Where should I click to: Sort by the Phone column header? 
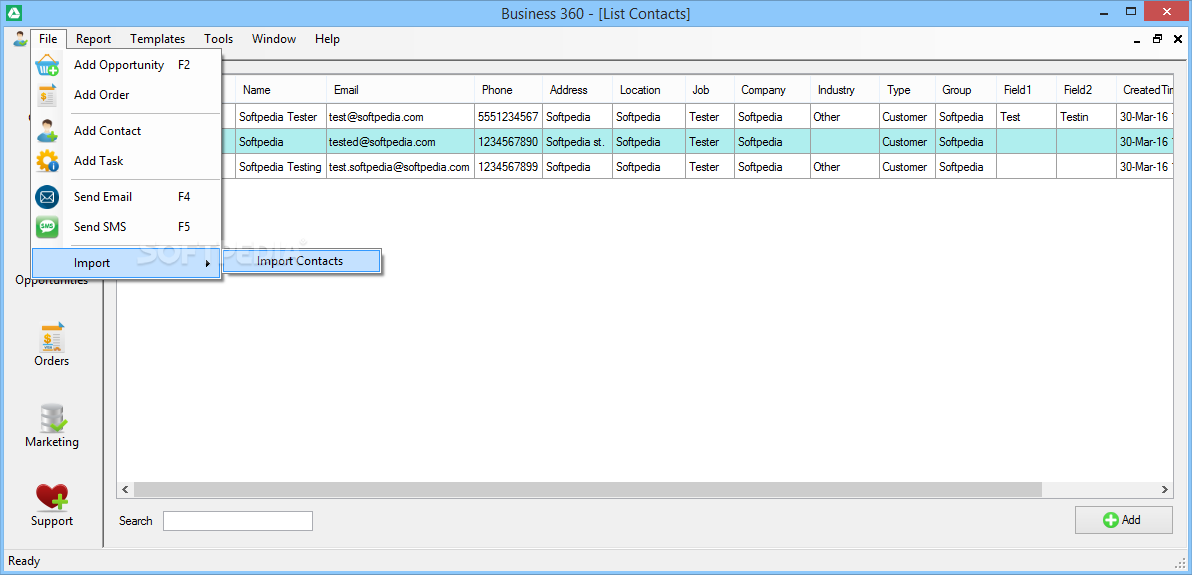509,90
